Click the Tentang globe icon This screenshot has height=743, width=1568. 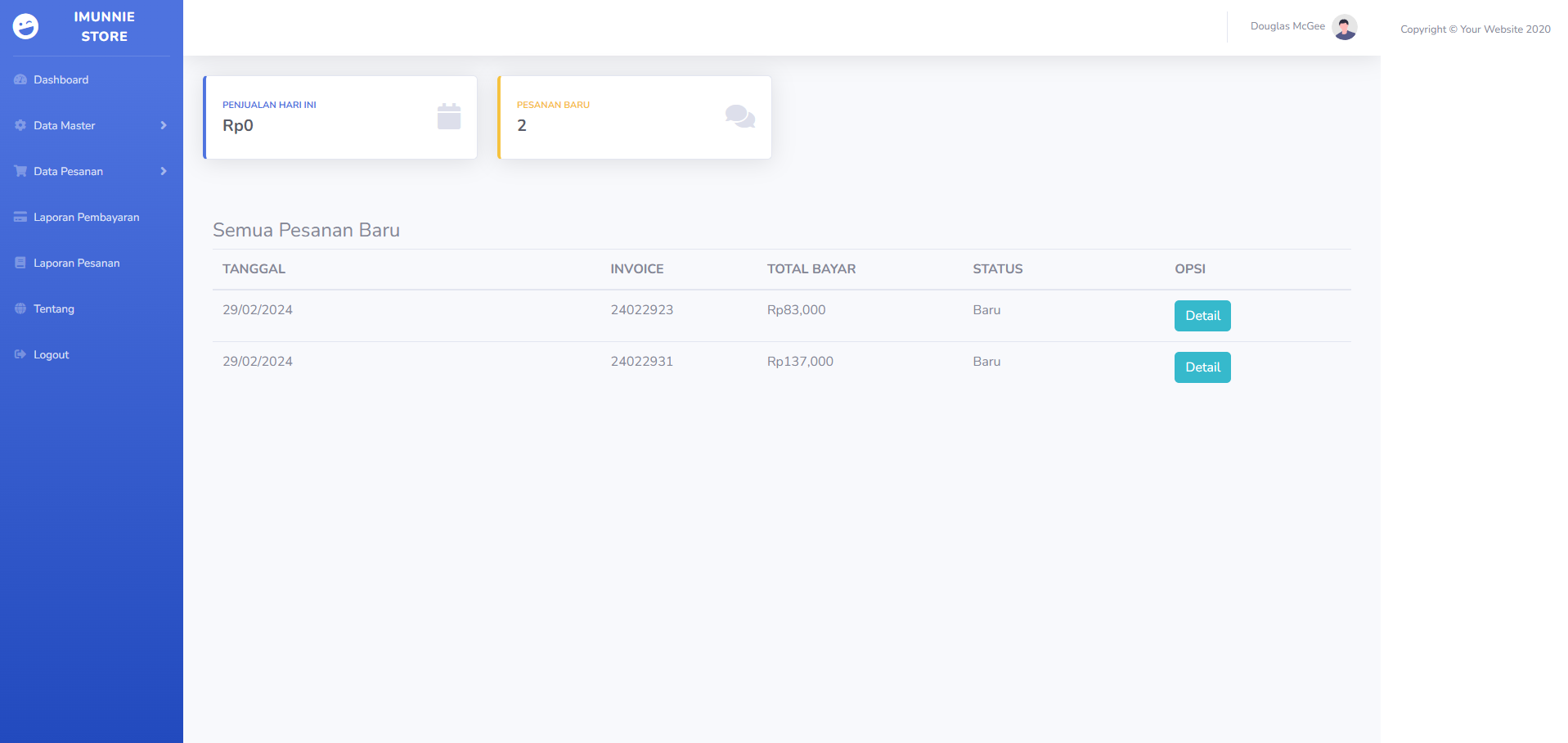tap(20, 308)
